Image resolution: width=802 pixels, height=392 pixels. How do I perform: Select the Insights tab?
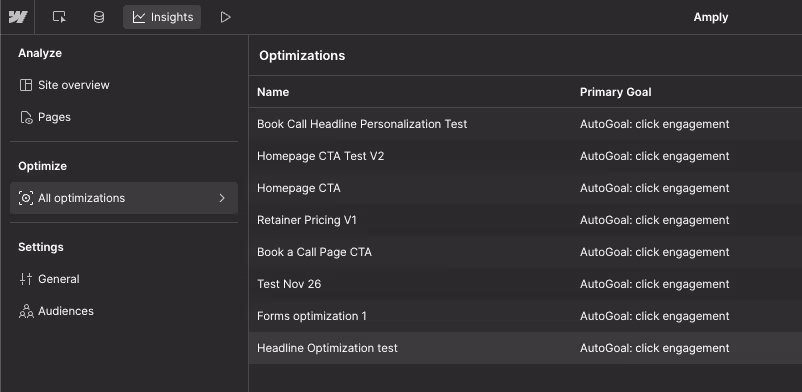tap(162, 17)
